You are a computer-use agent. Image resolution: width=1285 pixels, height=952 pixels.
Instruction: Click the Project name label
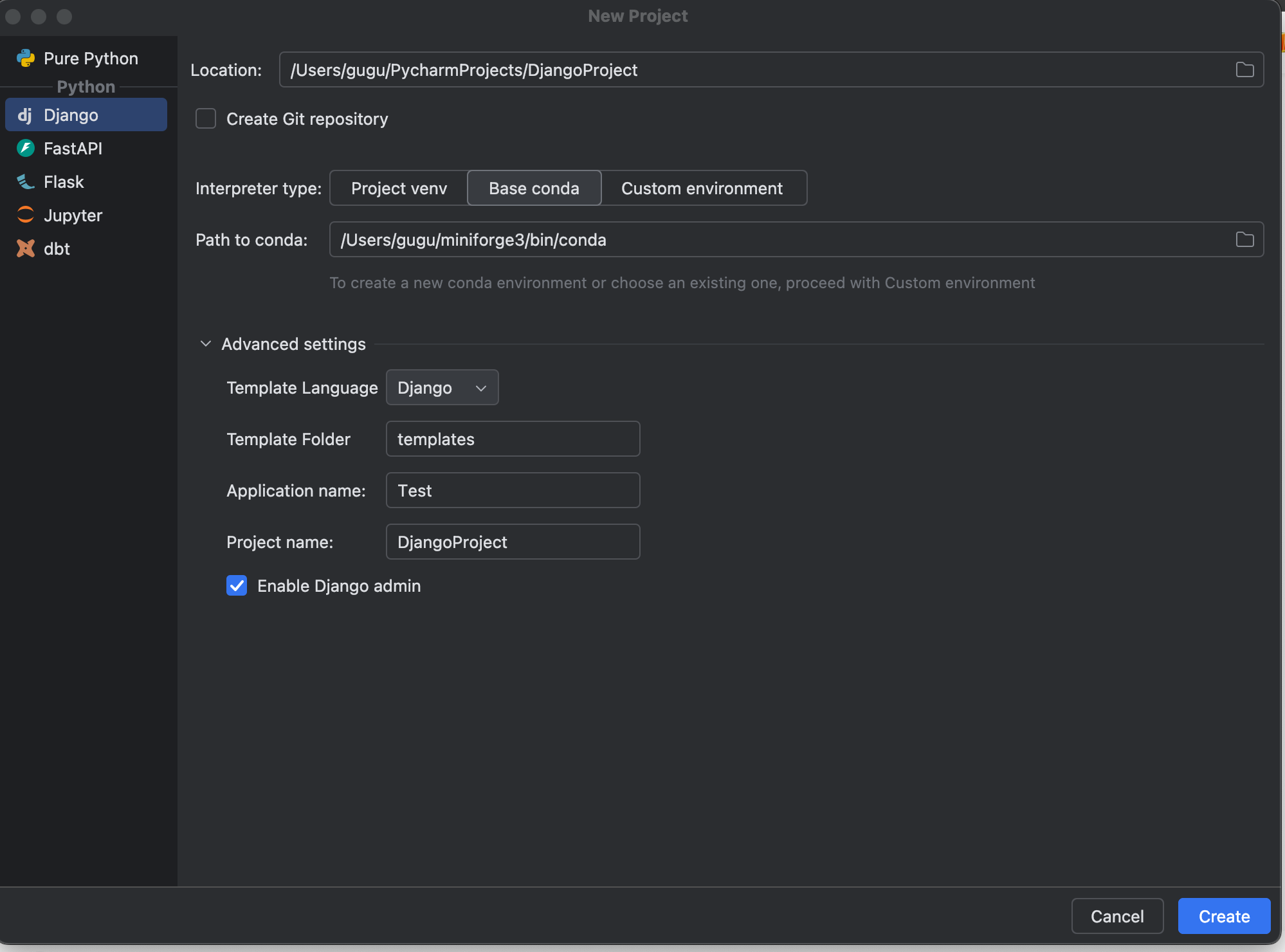280,542
